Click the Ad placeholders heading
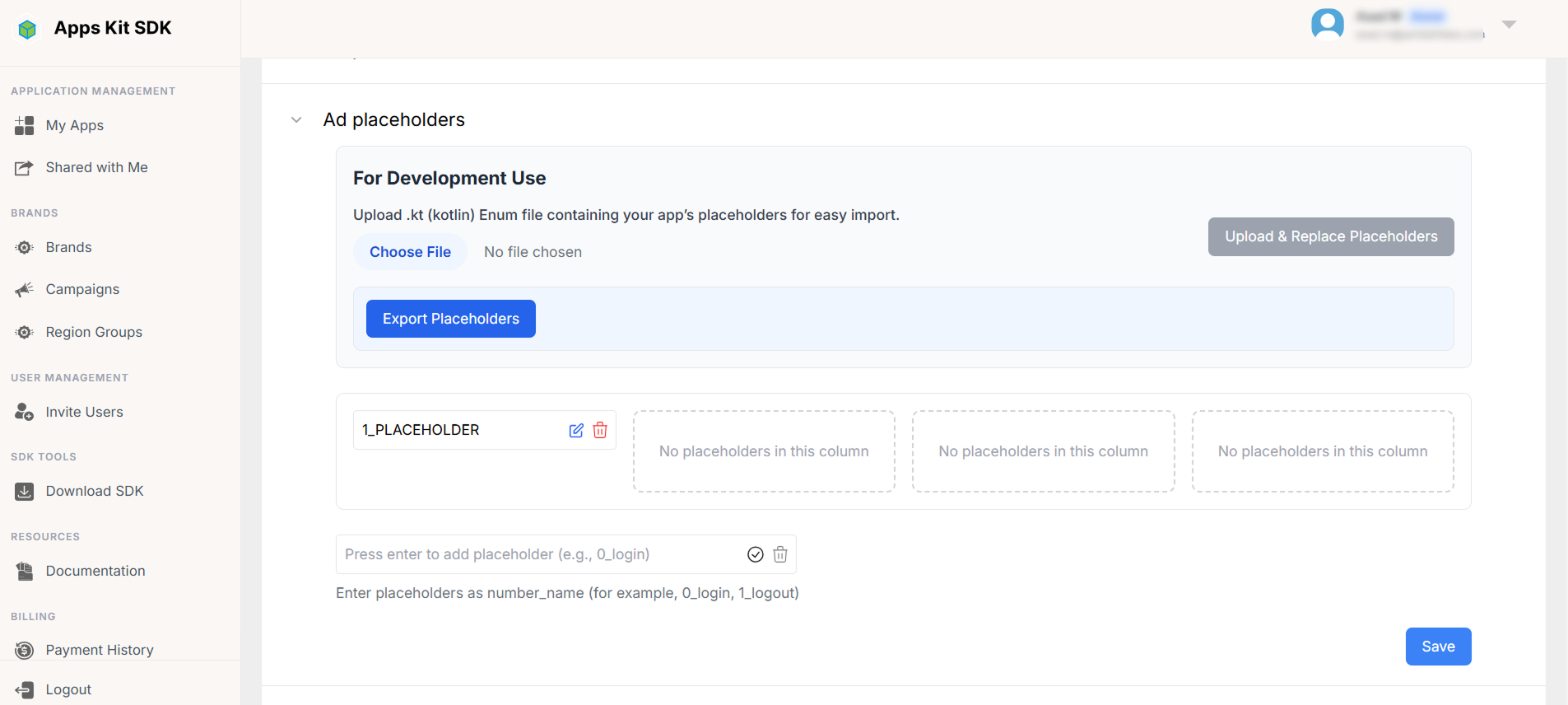 pos(394,119)
